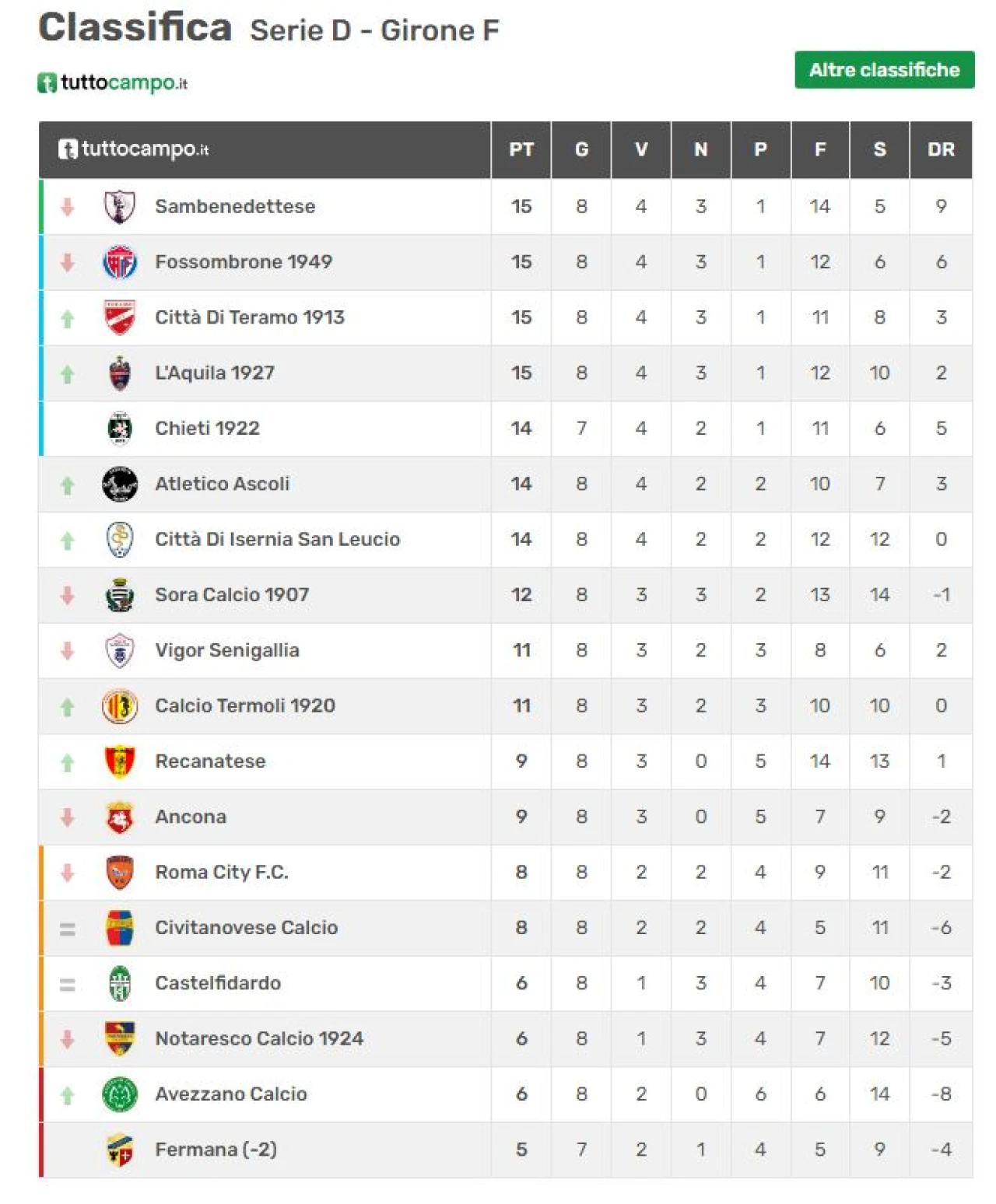Click the L'Aquila 1927 team badge
The height and width of the screenshot is (1204, 996).
[x=120, y=373]
